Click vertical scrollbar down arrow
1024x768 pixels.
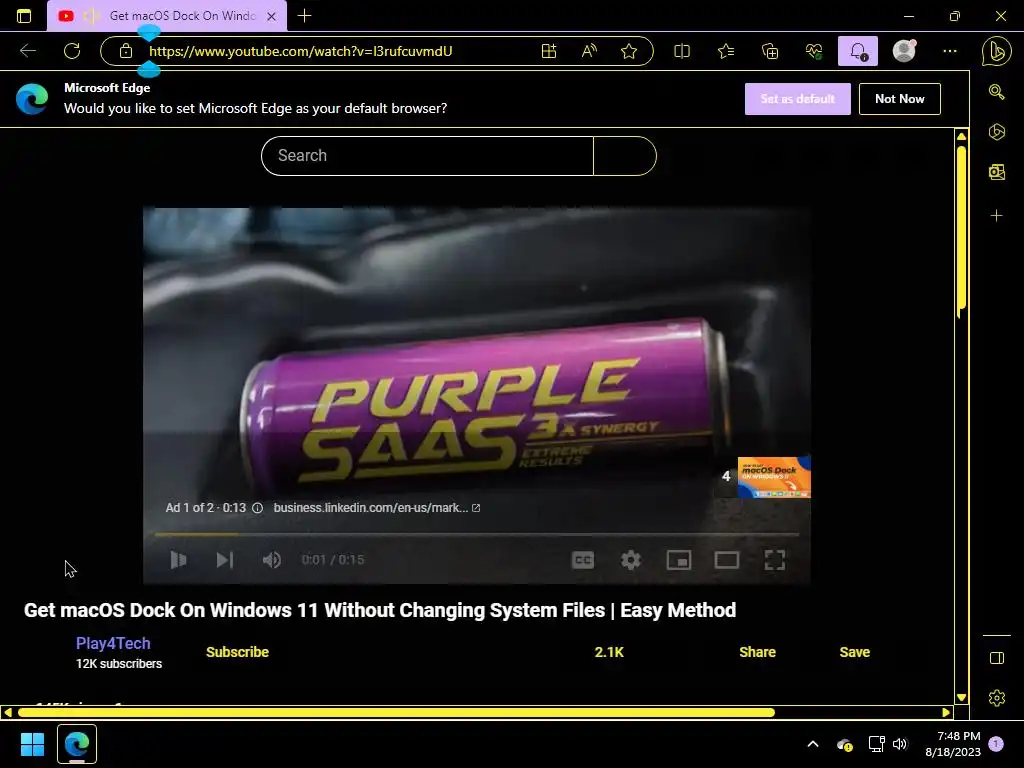(x=961, y=697)
